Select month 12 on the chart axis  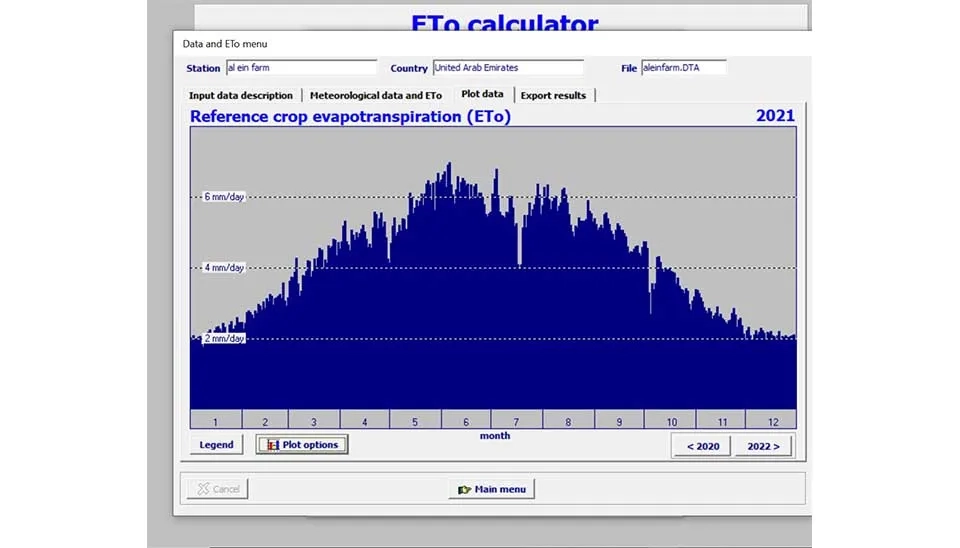point(771,422)
